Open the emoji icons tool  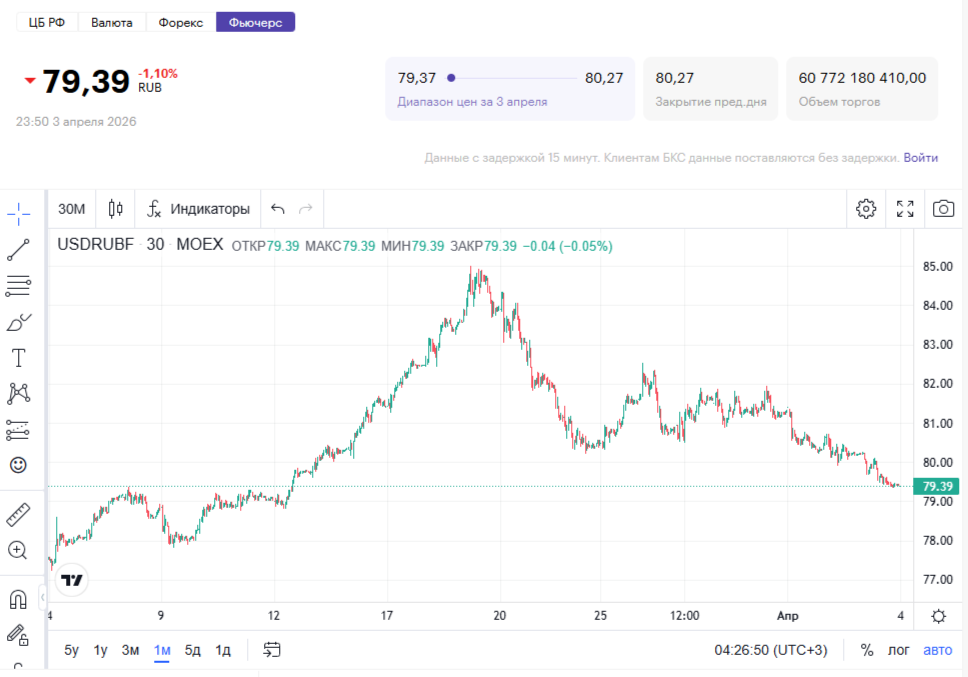point(18,465)
